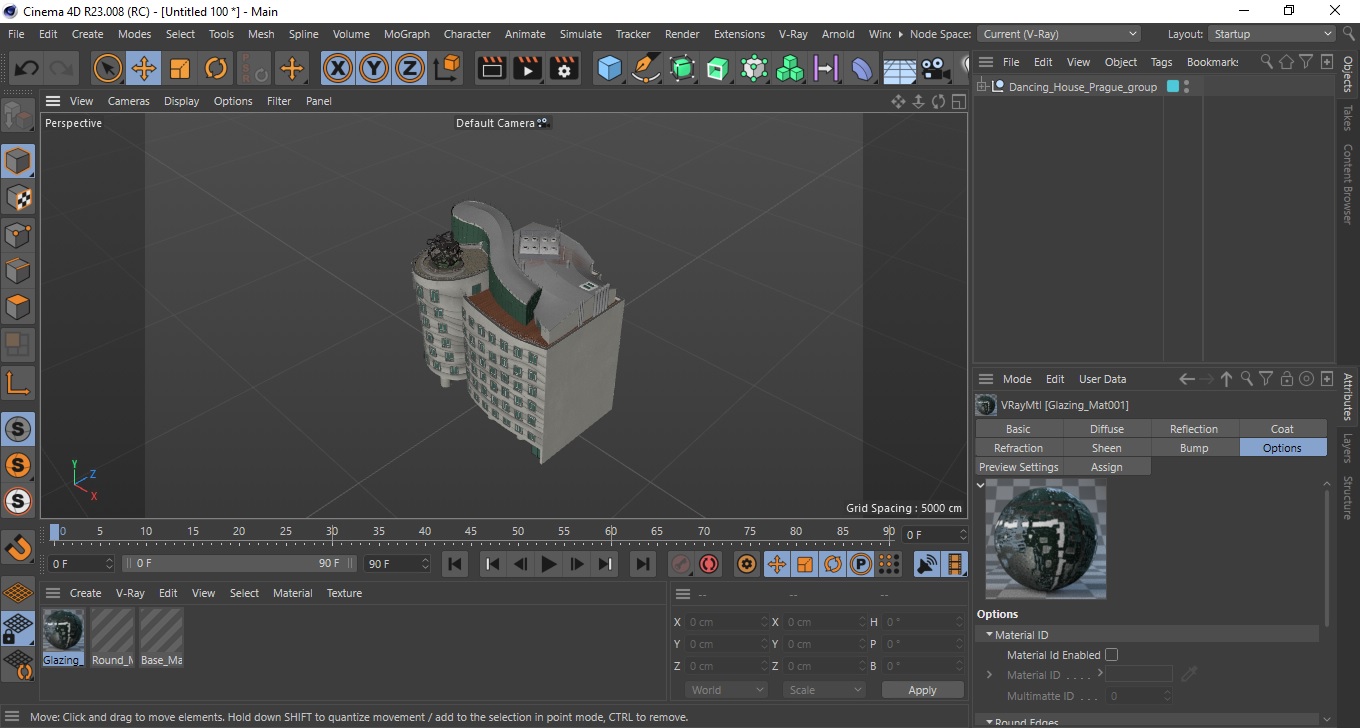Click the Make Editable icon
Image resolution: width=1360 pixels, height=728 pixels.
[x=17, y=116]
